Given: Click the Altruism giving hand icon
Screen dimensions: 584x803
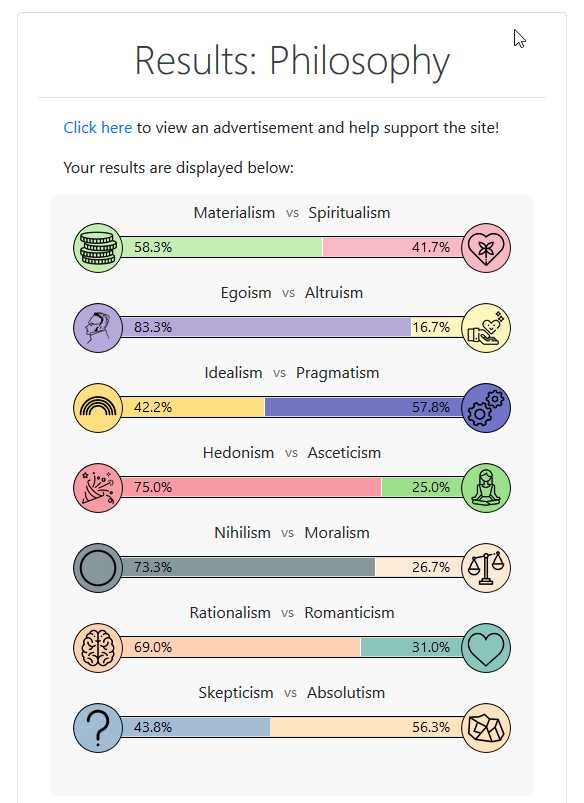Looking at the screenshot, I should click(486, 328).
